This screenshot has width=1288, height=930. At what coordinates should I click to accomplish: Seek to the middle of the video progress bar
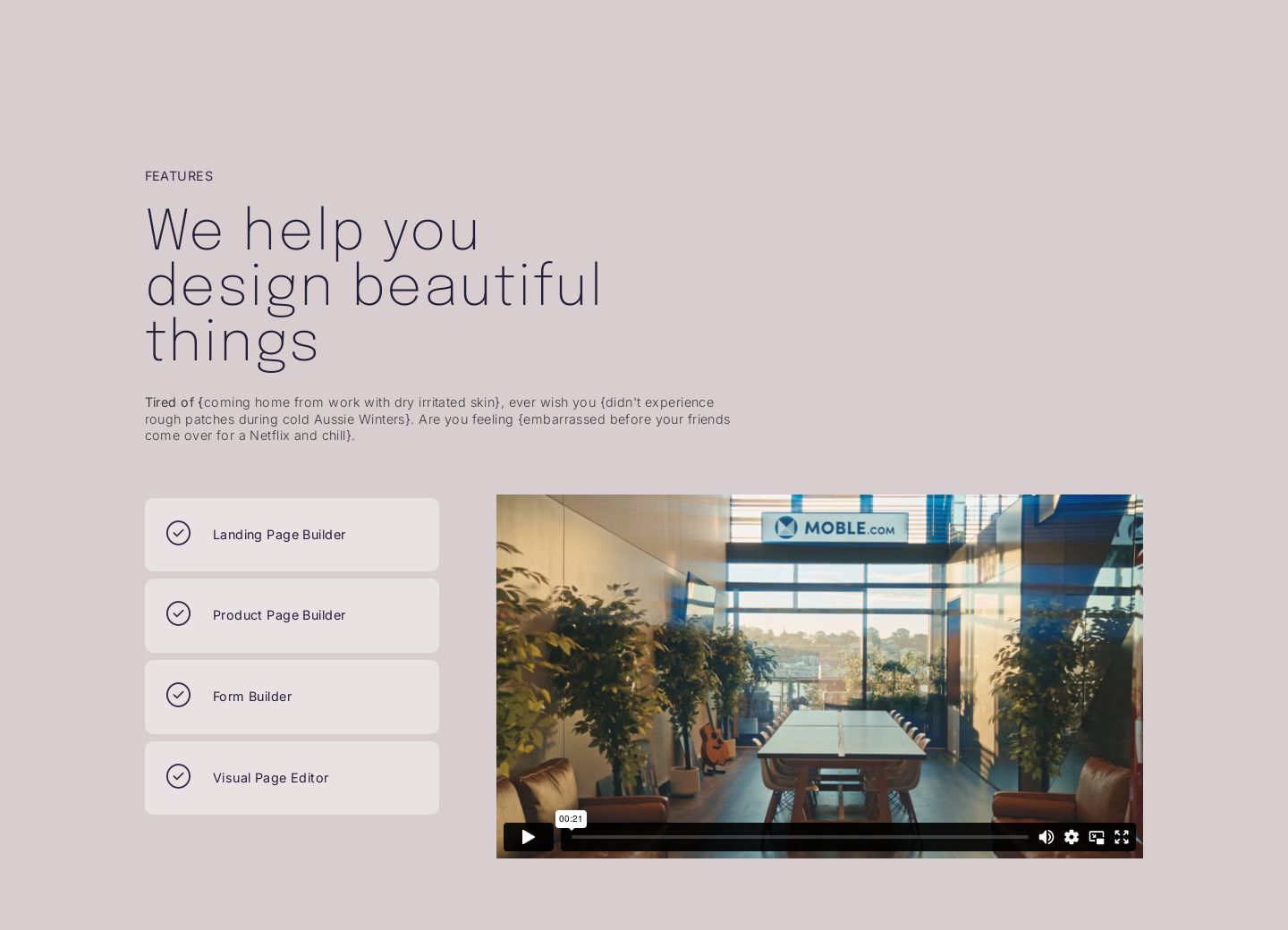(x=800, y=837)
